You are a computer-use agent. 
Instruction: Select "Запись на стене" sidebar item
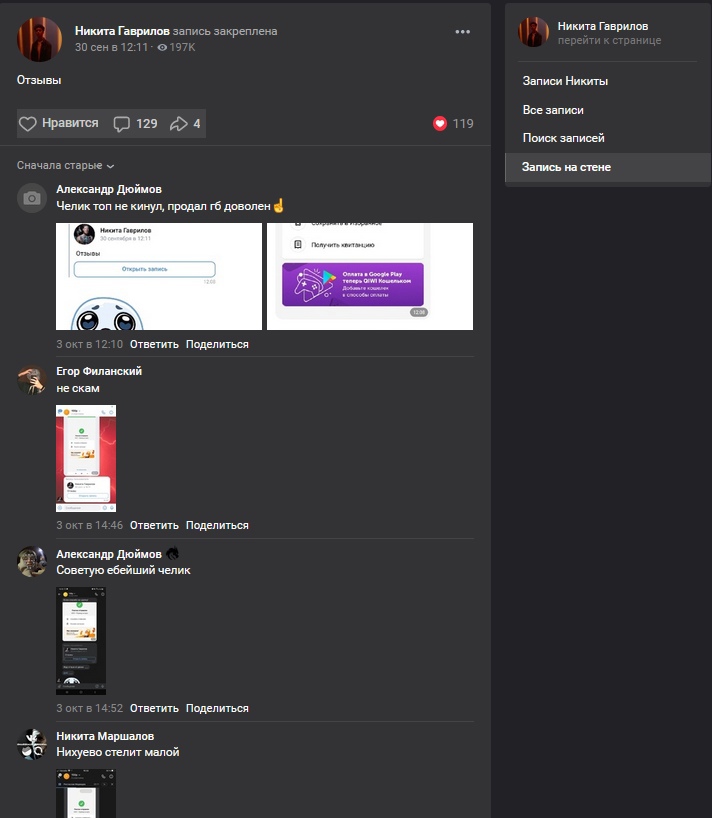tap(566, 167)
